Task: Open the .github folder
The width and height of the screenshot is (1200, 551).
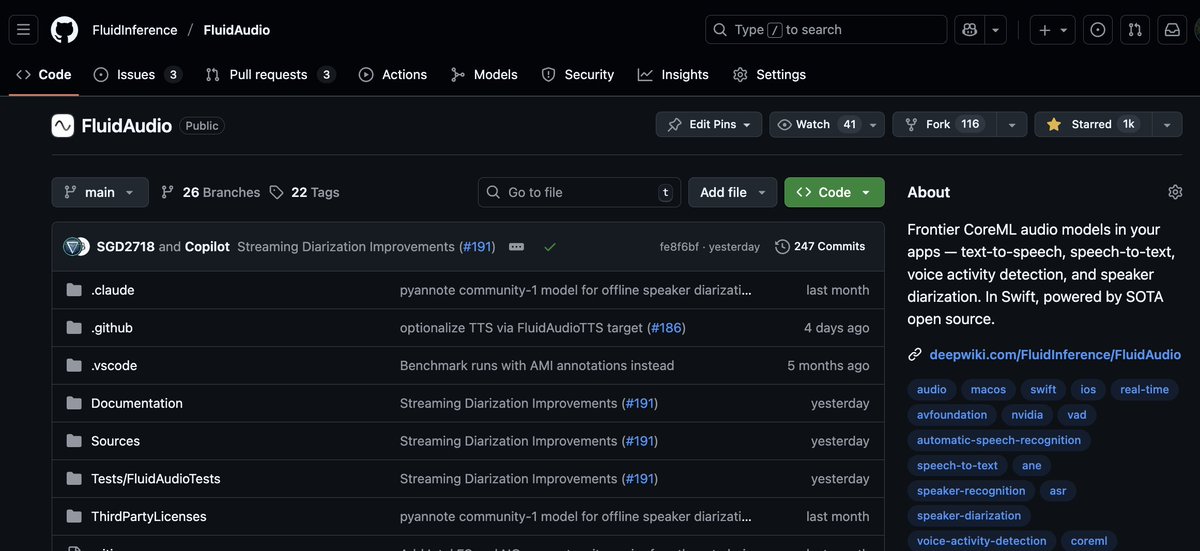Action: pos(112,328)
